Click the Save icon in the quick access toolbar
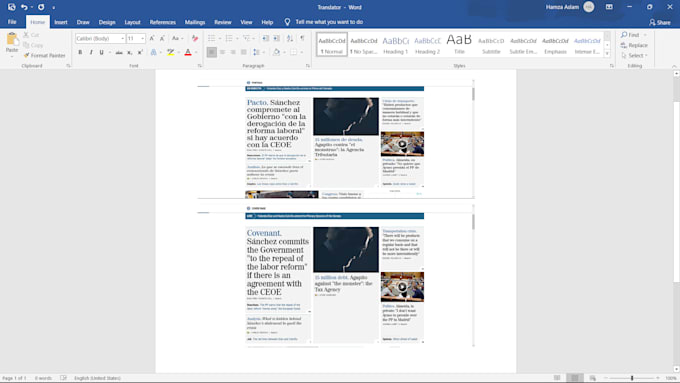Image resolution: width=680 pixels, height=383 pixels. point(11,7)
